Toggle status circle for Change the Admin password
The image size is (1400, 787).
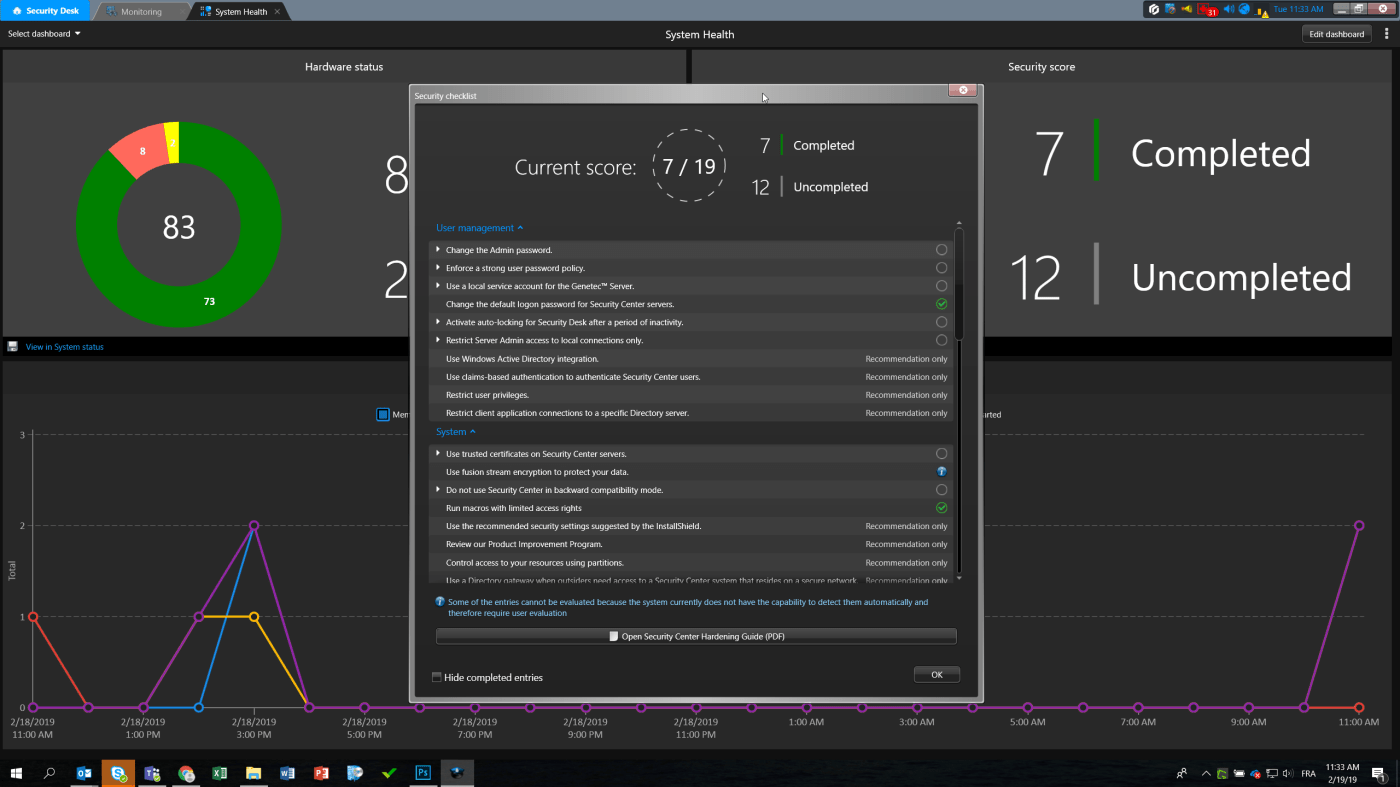[941, 250]
